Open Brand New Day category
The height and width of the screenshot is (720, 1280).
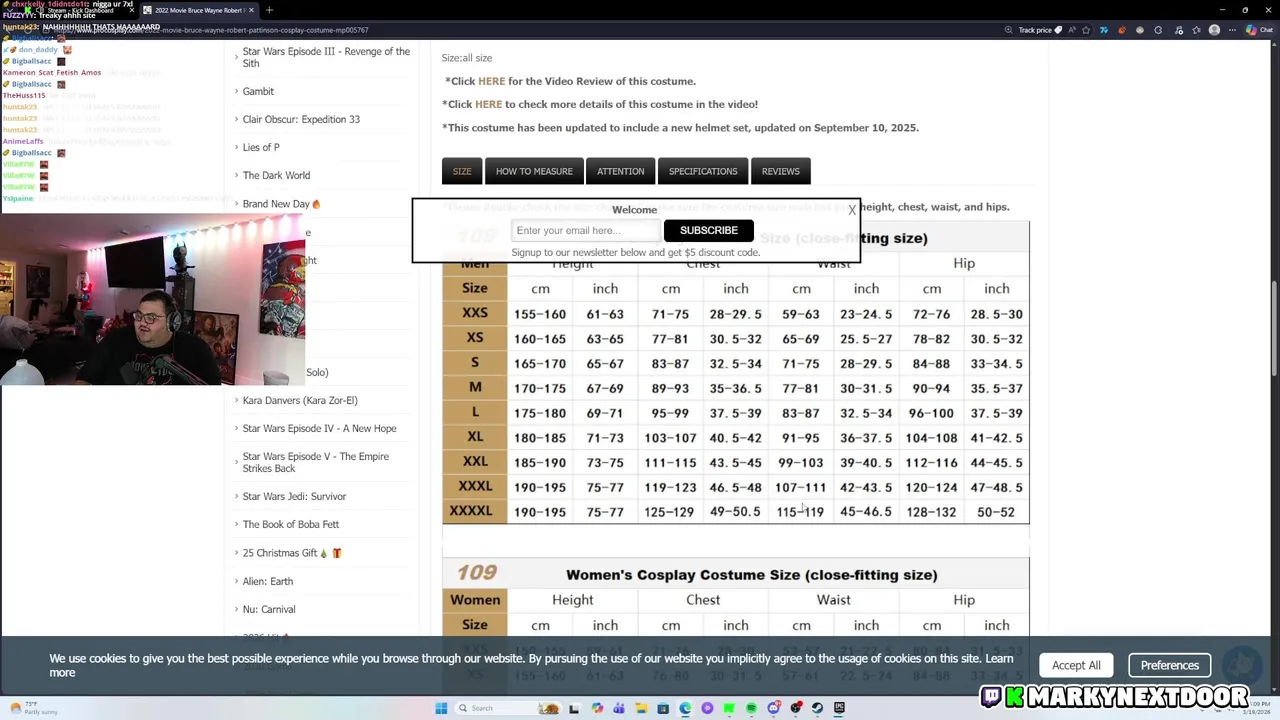pyautogui.click(x=281, y=204)
